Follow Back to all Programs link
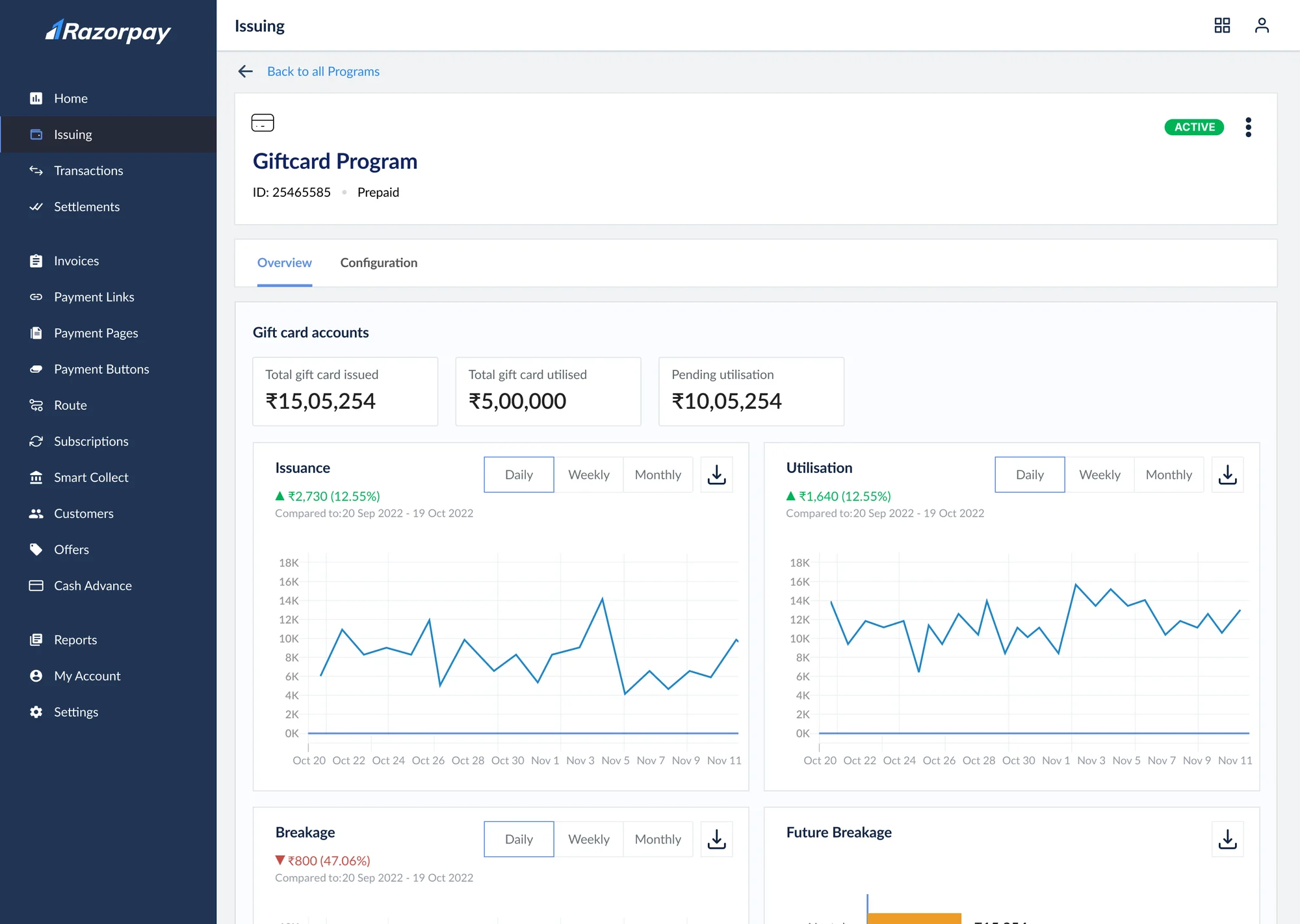Viewport: 1300px width, 924px height. pyautogui.click(x=323, y=71)
